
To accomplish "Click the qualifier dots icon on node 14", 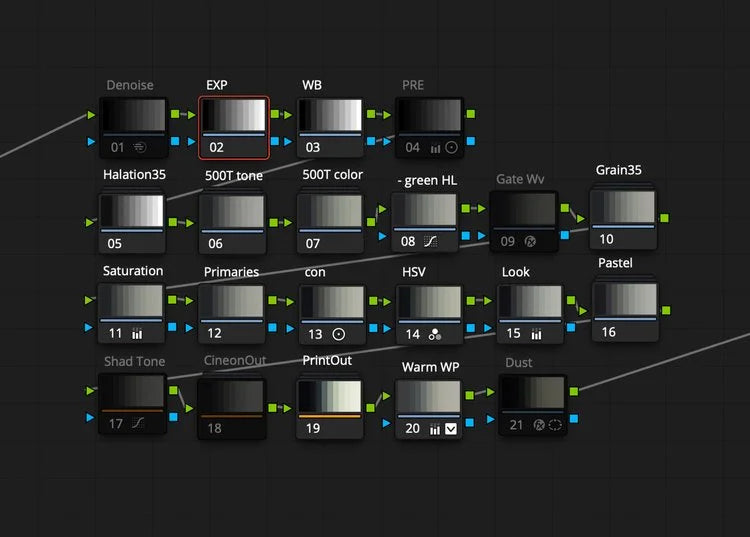I will (x=435, y=335).
